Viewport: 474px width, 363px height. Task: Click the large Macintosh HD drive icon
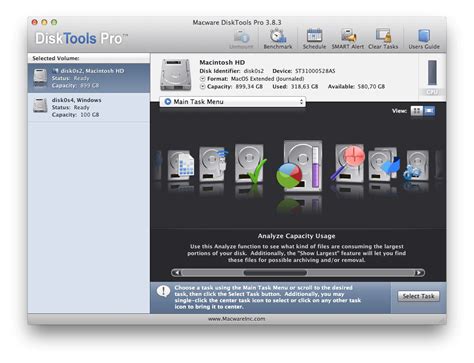click(176, 75)
